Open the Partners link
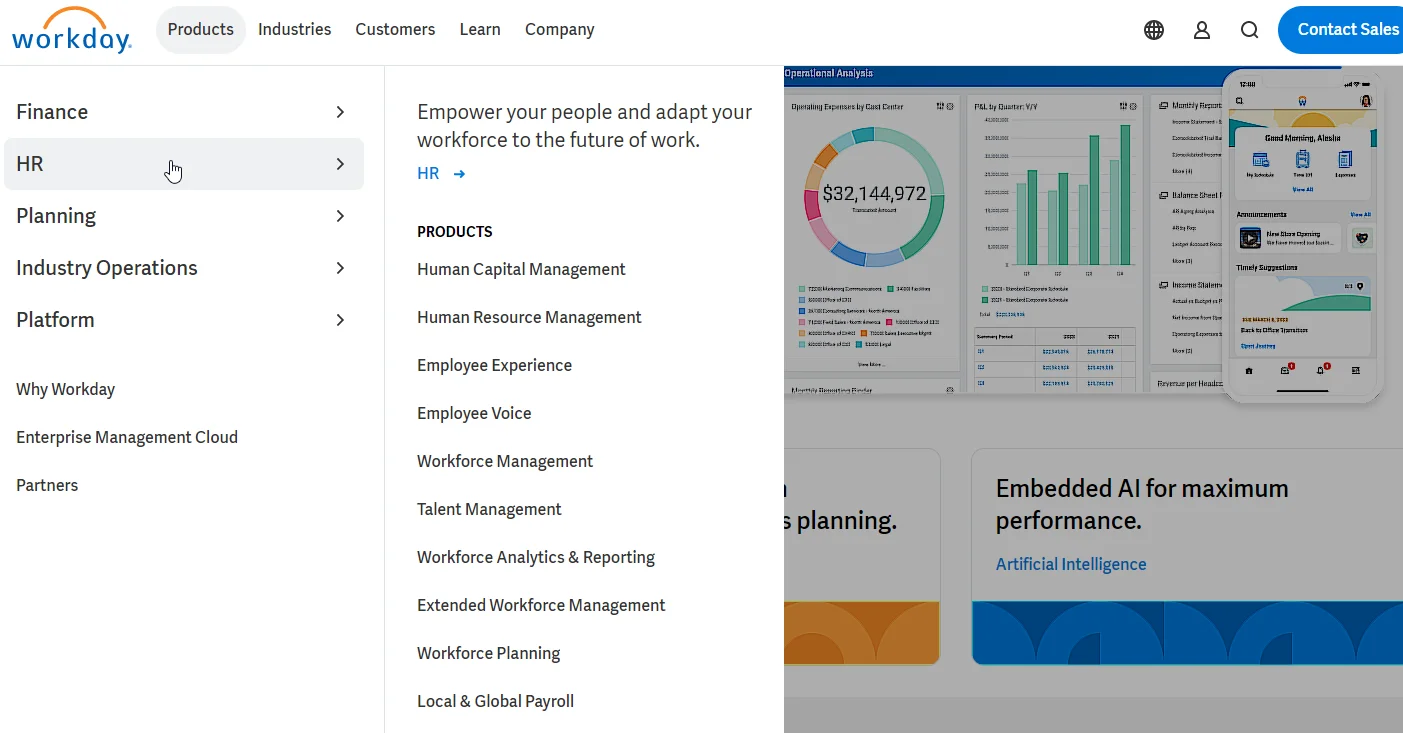 tap(47, 485)
